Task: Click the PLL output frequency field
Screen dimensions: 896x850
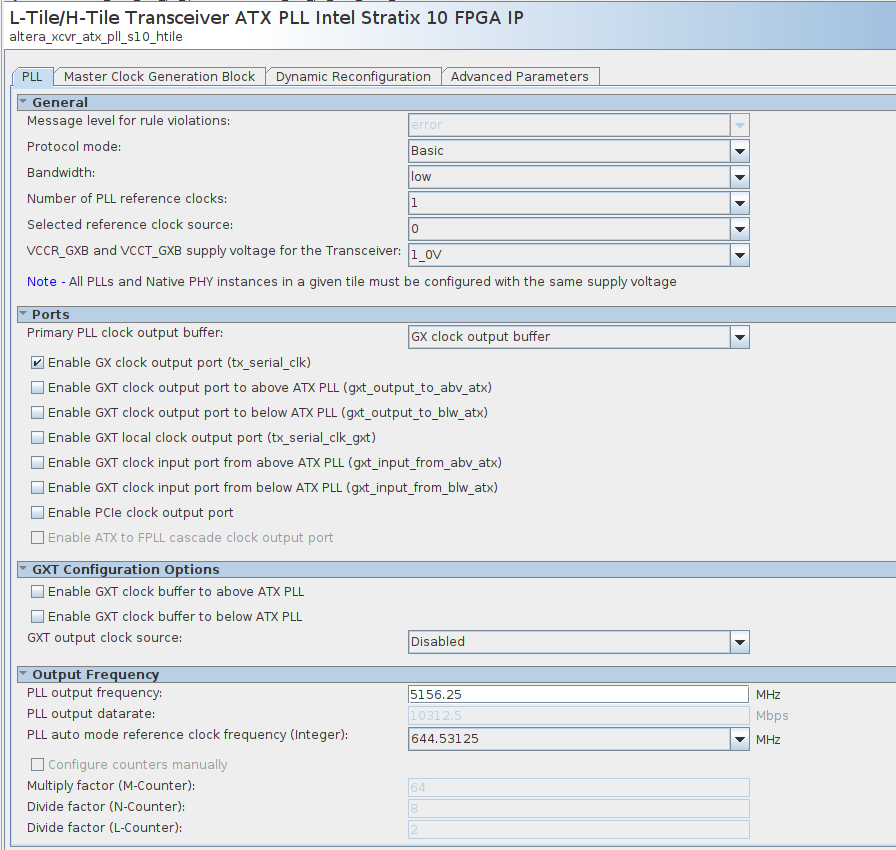Action: (x=578, y=695)
